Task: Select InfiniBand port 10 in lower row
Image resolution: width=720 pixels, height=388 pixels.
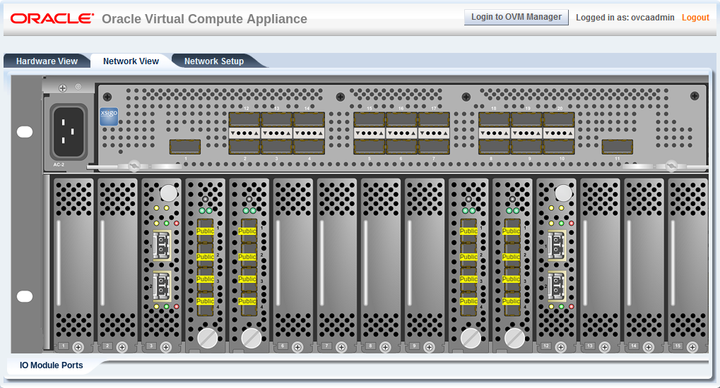Action: [x=559, y=147]
